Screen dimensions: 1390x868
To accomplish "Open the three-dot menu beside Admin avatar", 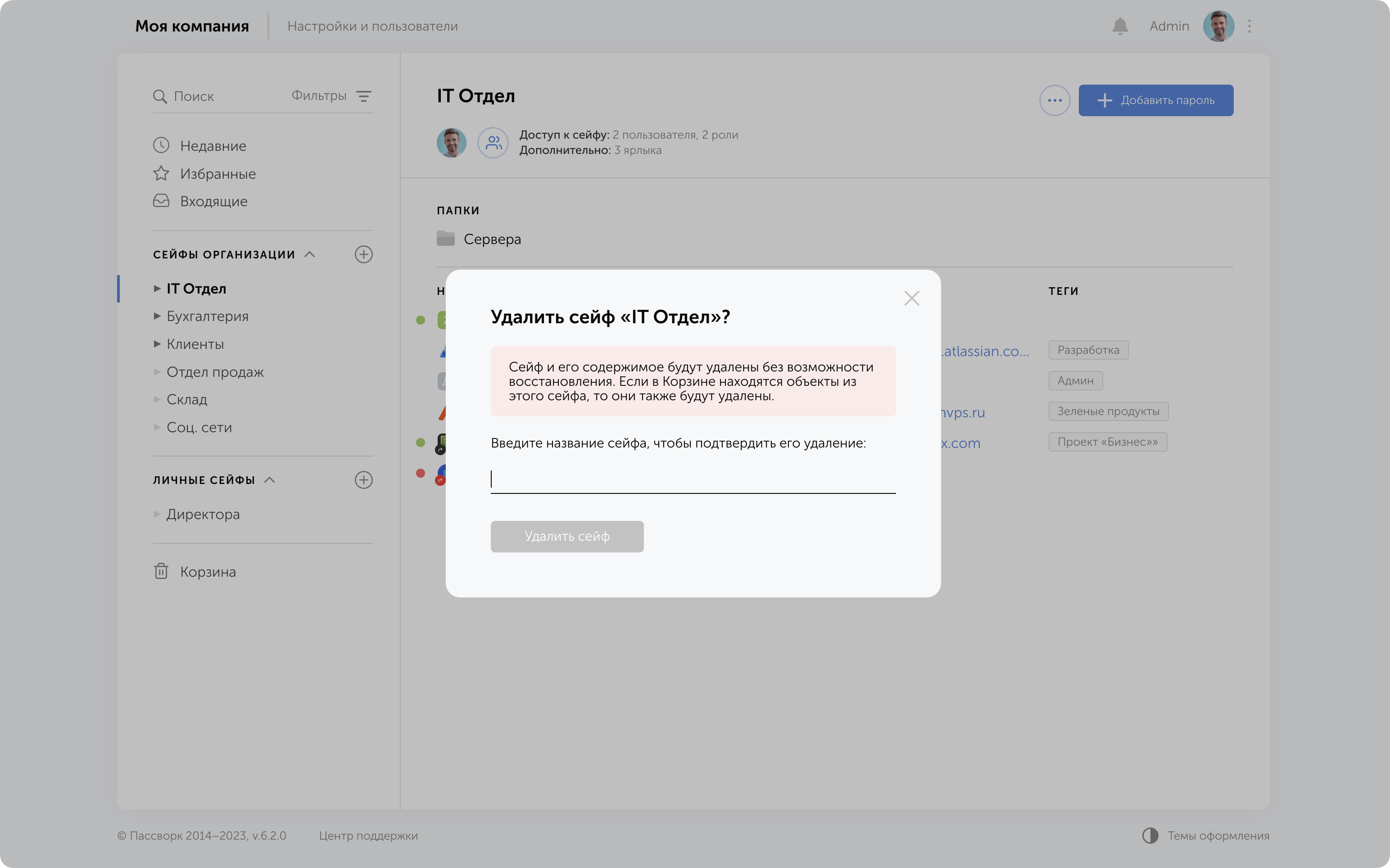I will click(1250, 26).
